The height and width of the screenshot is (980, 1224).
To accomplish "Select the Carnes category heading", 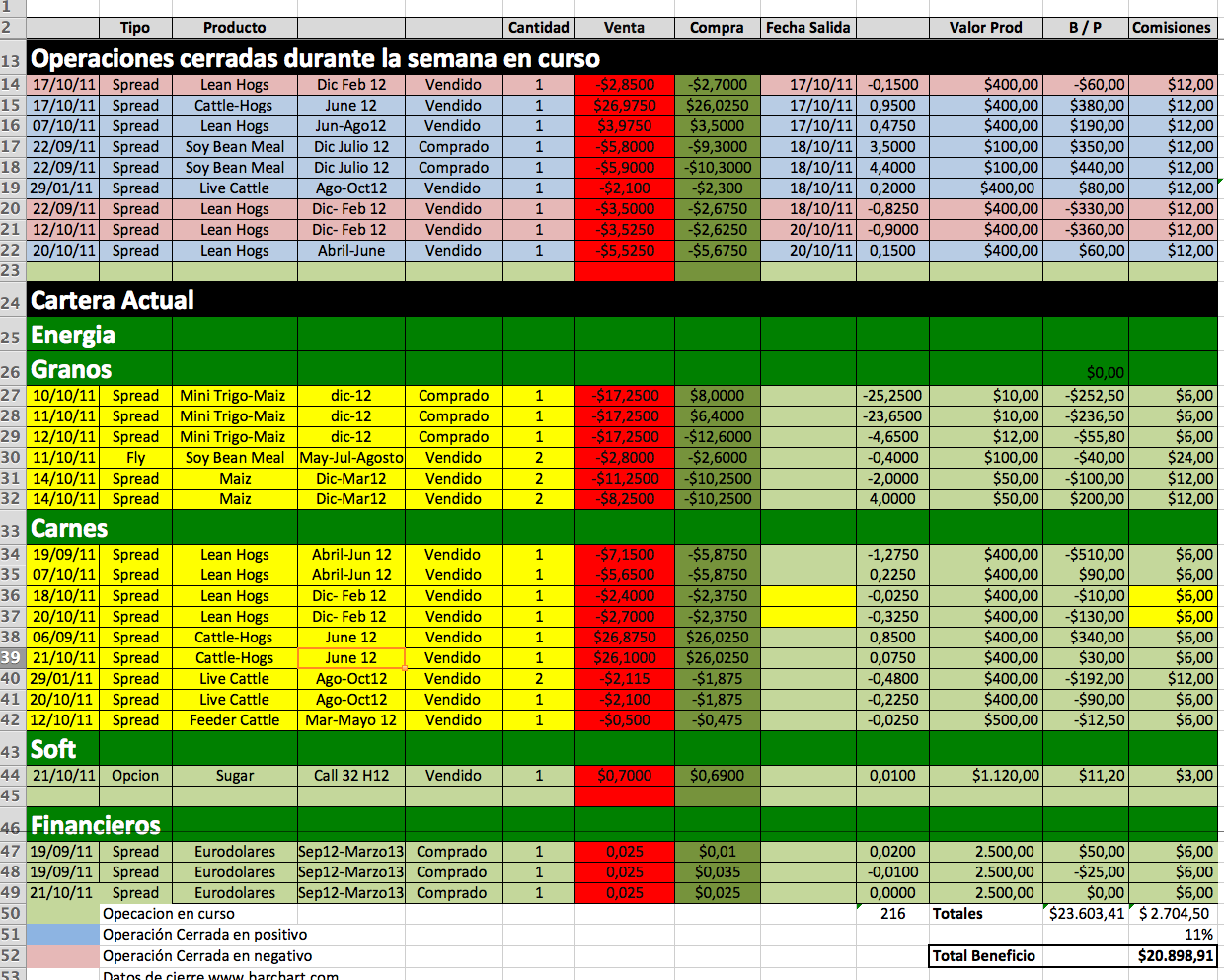I will [x=69, y=529].
